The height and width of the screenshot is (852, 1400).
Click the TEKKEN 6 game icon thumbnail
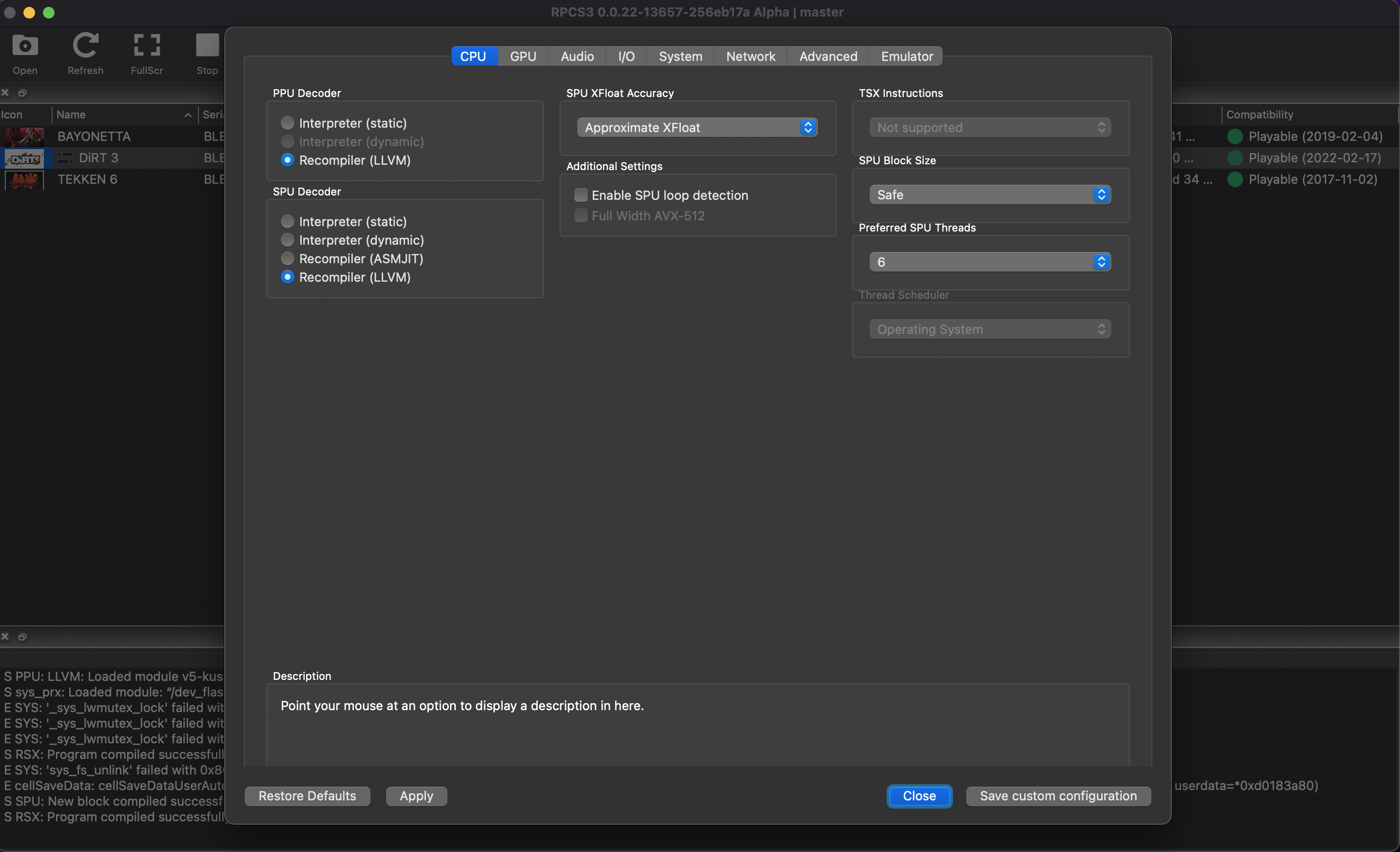(x=24, y=180)
